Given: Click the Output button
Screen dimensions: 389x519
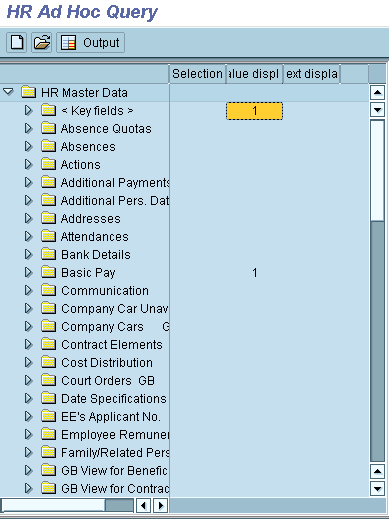Looking at the screenshot, I should [x=91, y=42].
